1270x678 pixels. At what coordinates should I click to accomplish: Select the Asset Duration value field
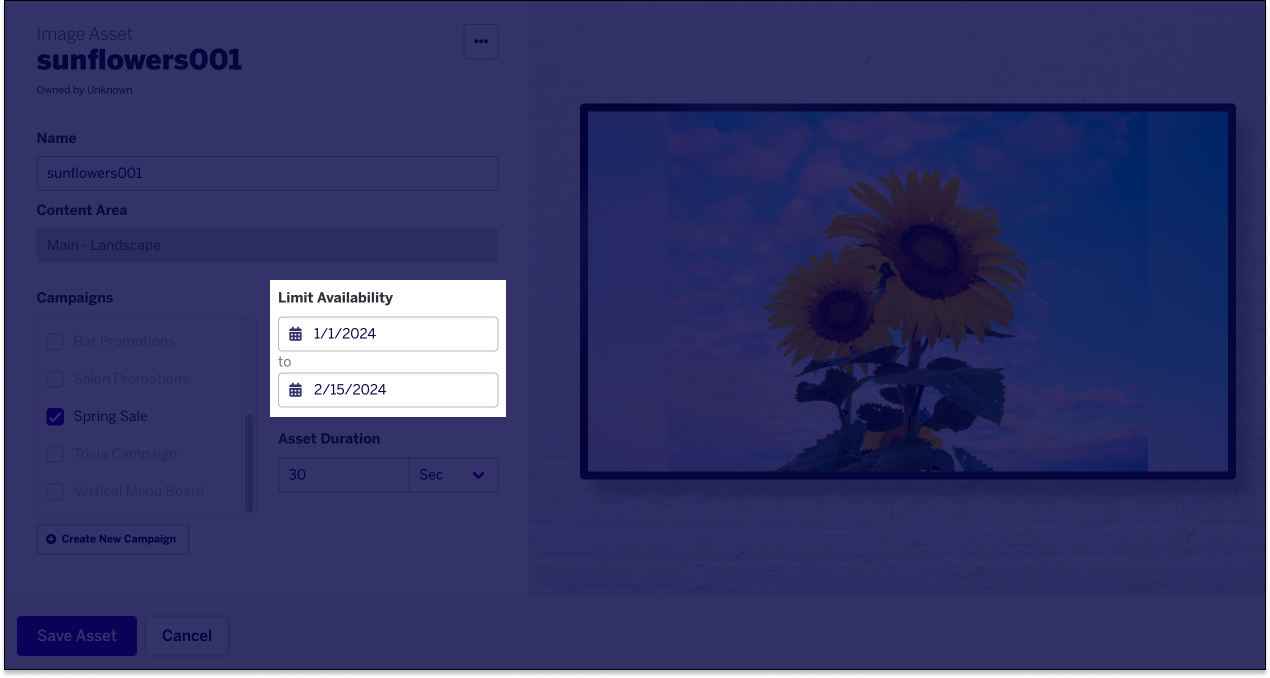coord(343,474)
